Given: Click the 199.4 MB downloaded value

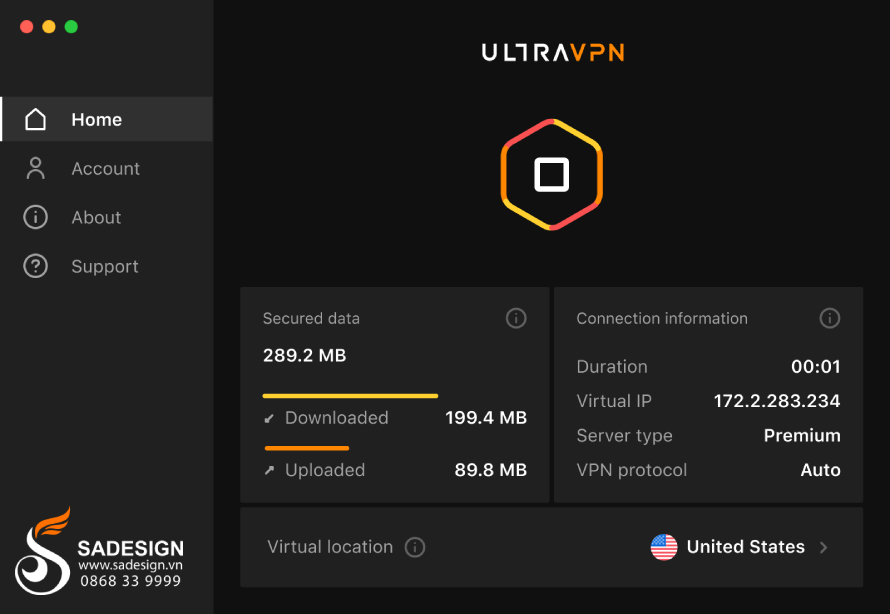Looking at the screenshot, I should (x=486, y=418).
